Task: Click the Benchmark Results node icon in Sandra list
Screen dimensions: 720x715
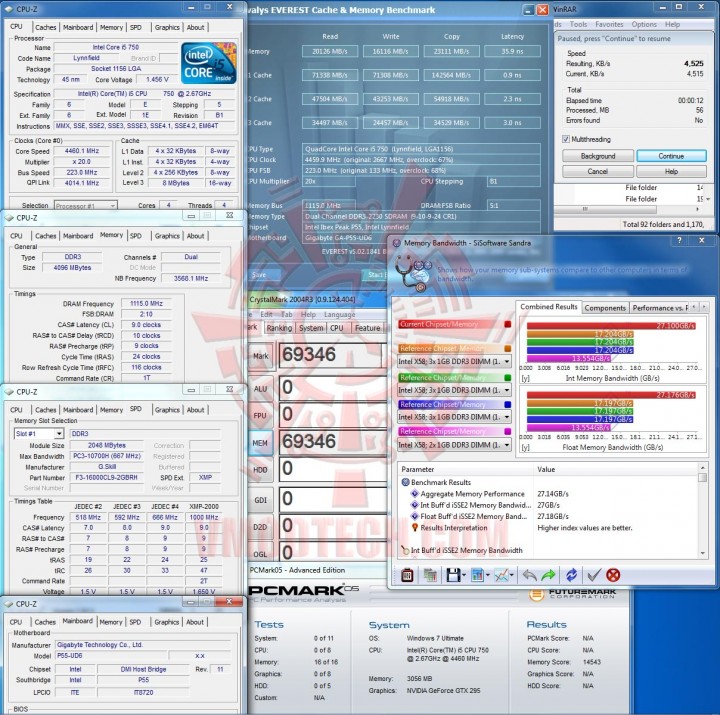Action: (405, 482)
